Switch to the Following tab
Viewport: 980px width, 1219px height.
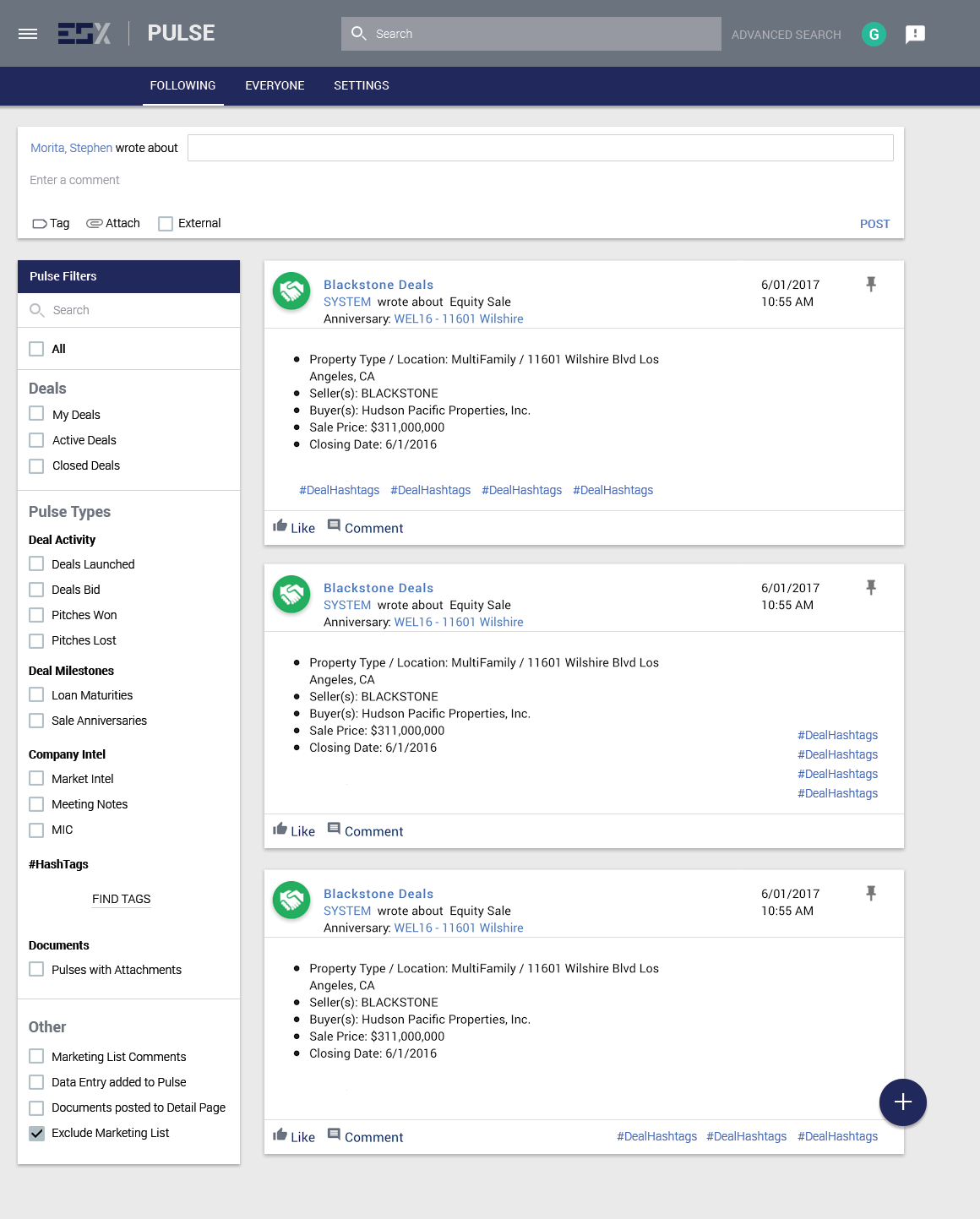point(182,85)
